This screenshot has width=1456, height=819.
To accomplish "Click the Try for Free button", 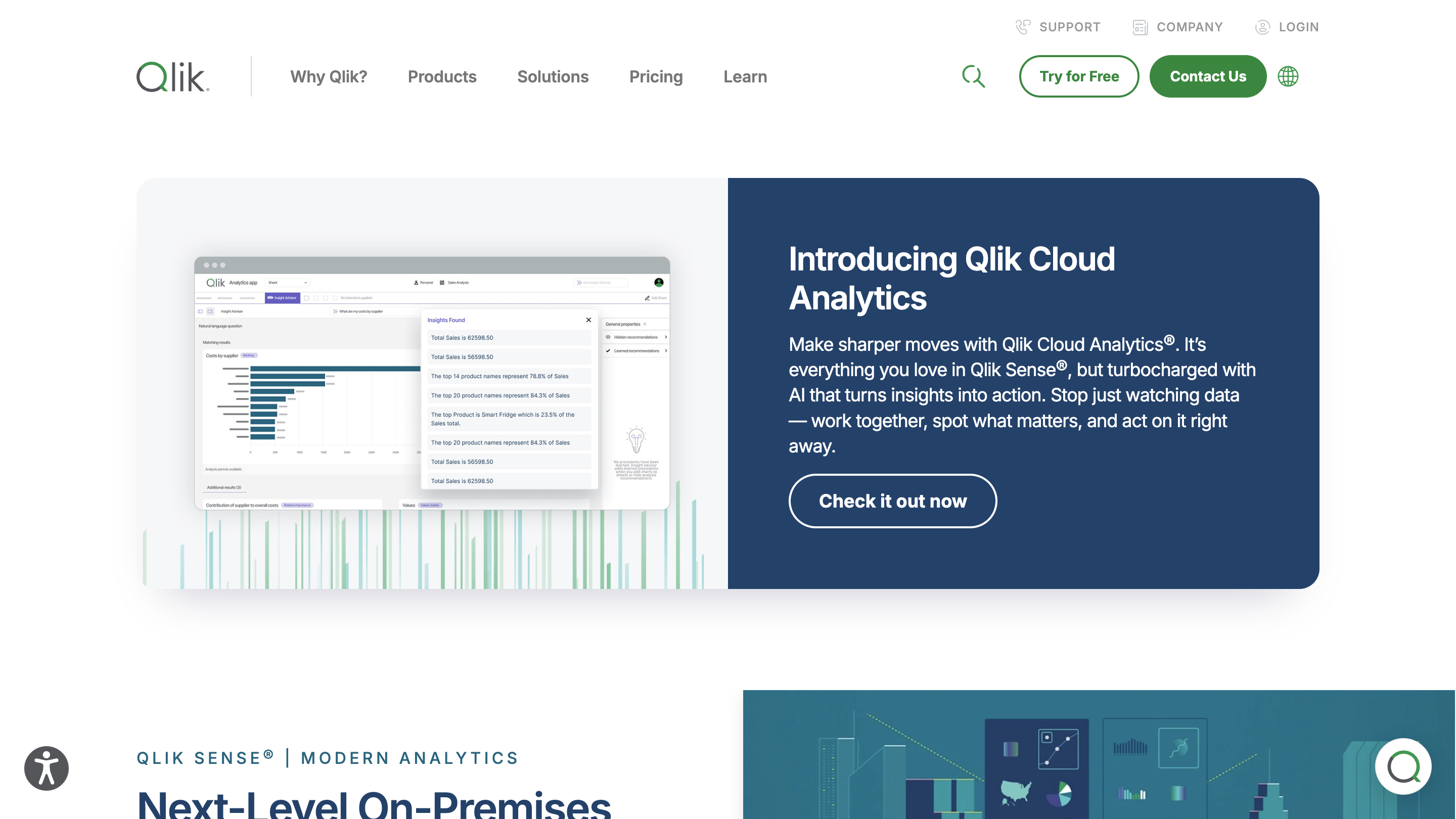I will point(1078,76).
